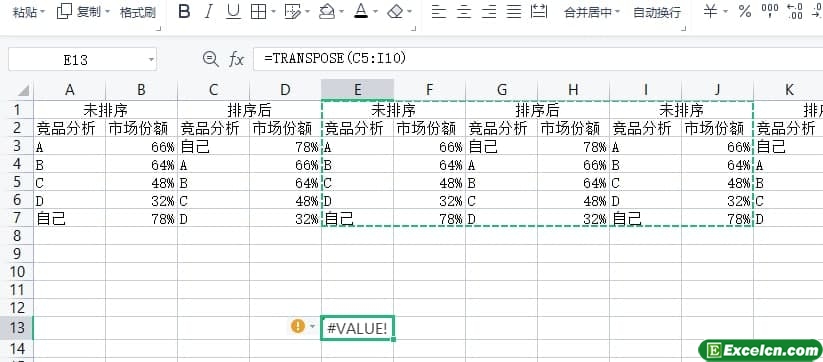Click the 格式刷 format painter button
823x362 pixels.
pyautogui.click(x=138, y=12)
